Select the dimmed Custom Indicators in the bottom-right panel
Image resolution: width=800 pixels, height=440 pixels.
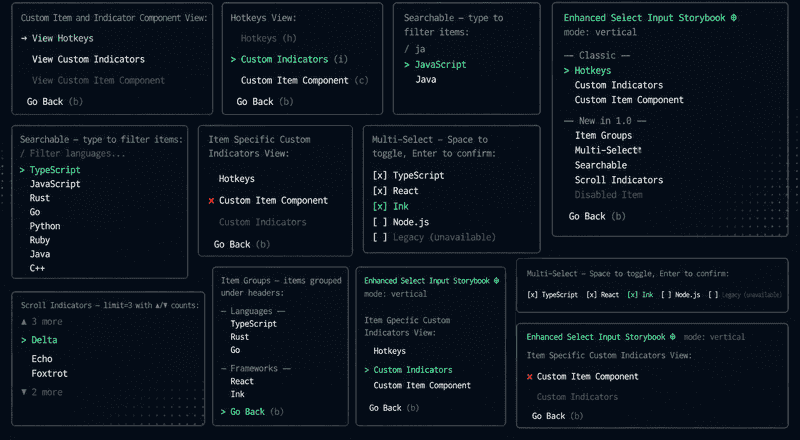(577, 397)
